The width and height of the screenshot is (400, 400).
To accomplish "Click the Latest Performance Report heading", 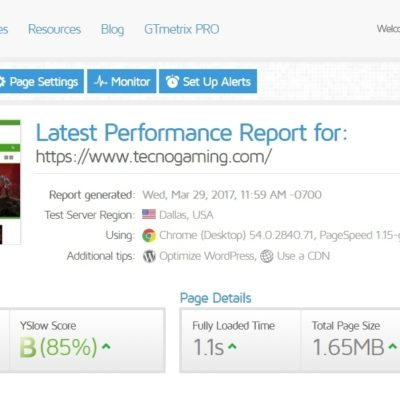I will tap(192, 133).
